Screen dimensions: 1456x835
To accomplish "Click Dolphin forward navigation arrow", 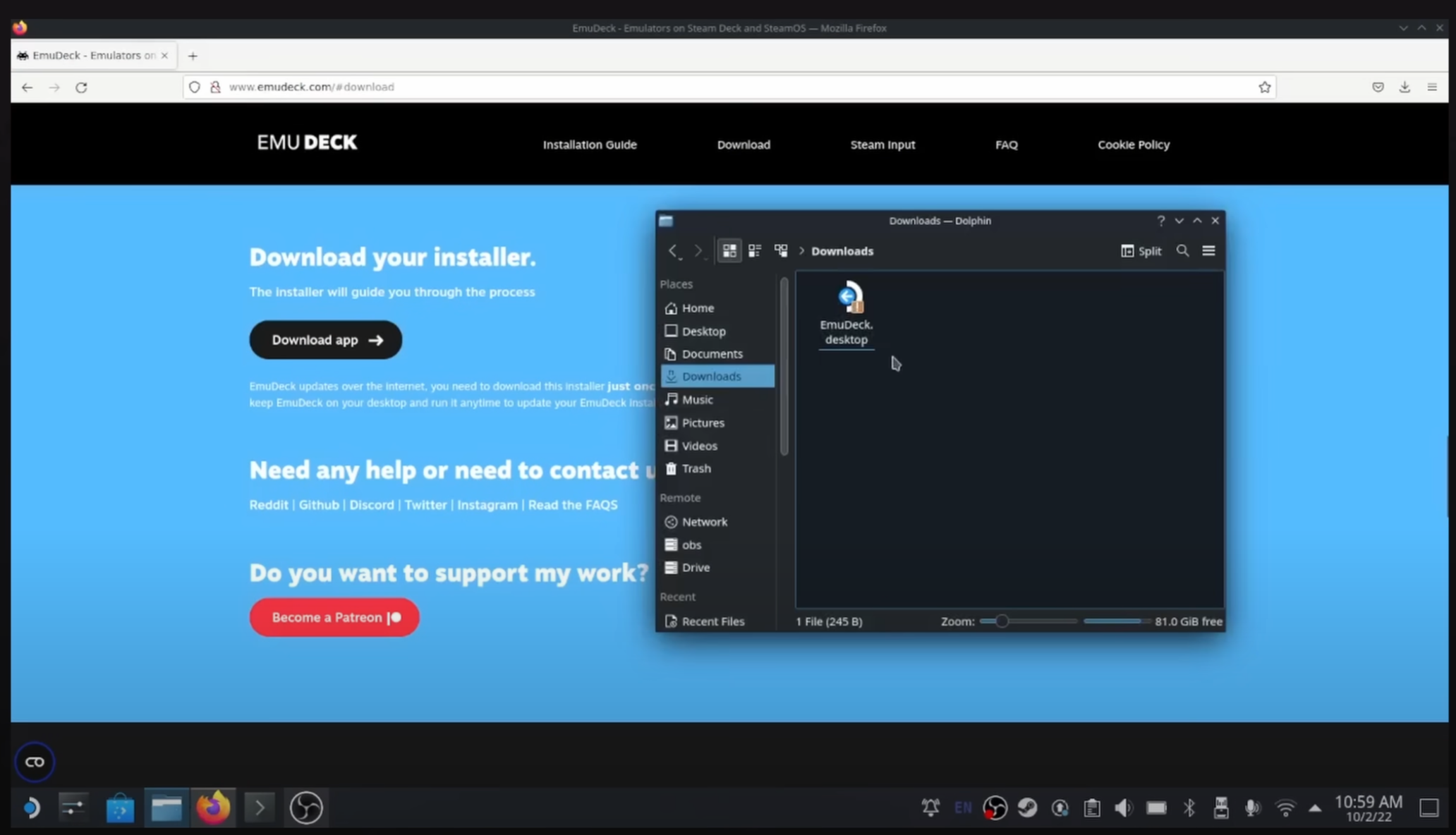I will [698, 250].
